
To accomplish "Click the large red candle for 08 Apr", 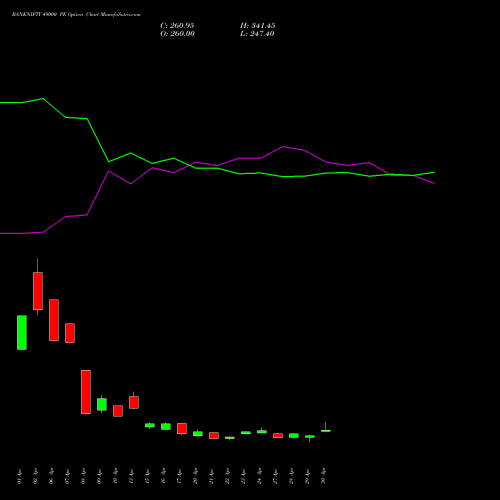I will (86, 392).
